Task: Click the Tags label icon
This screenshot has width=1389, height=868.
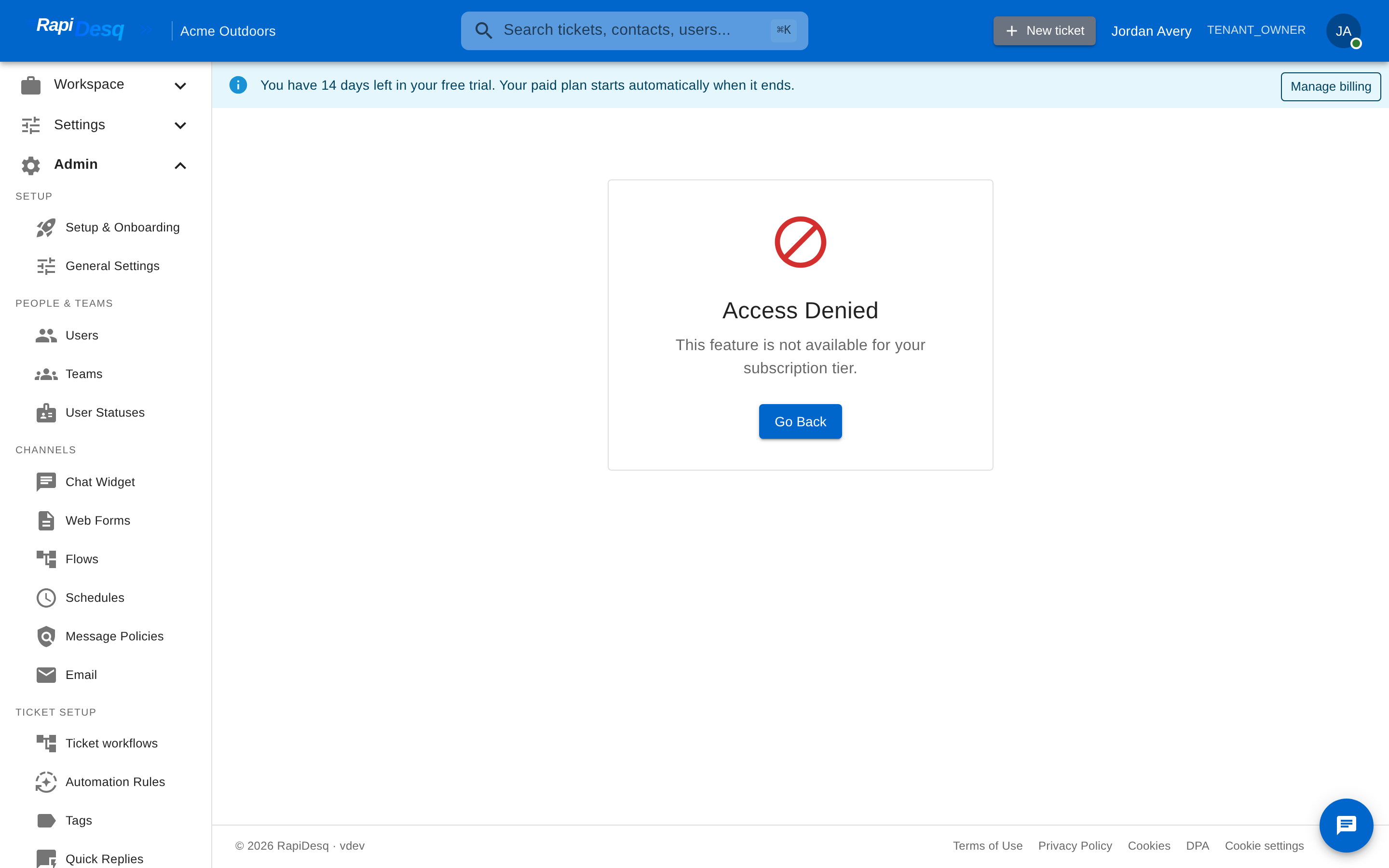Action: 46,820
